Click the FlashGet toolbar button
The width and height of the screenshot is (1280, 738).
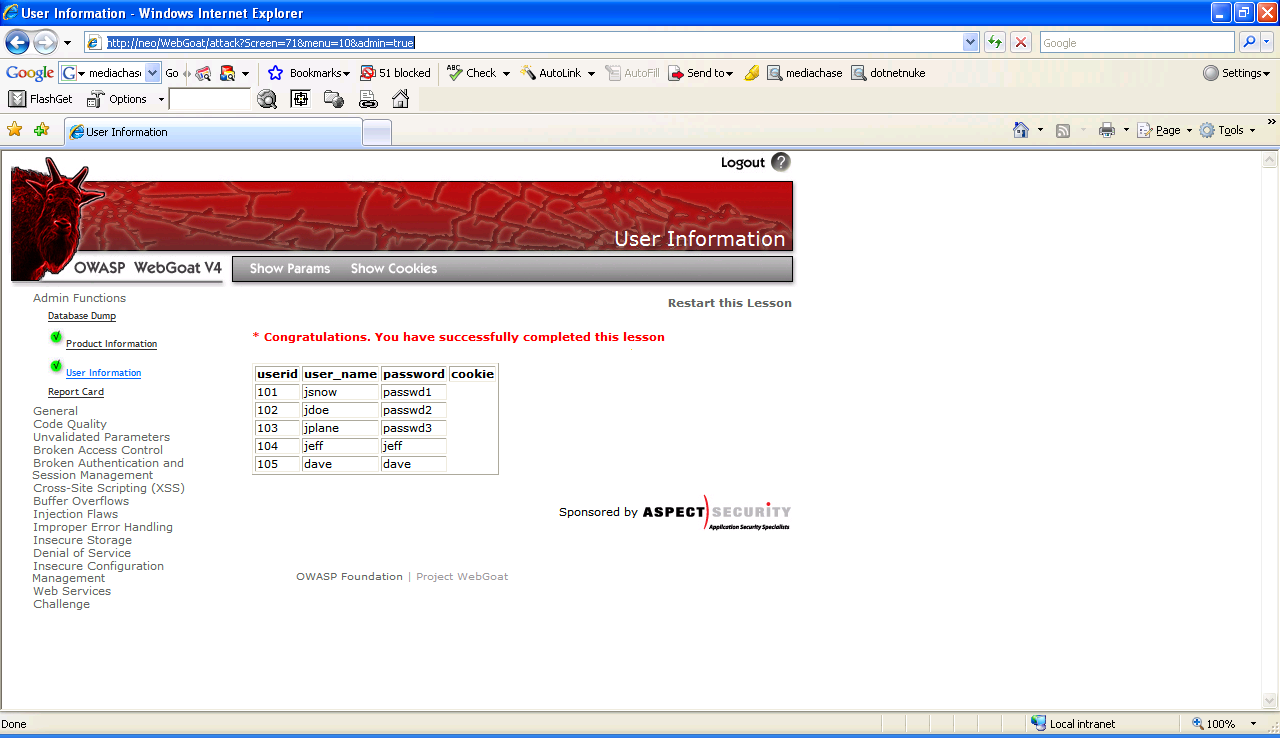pos(41,99)
